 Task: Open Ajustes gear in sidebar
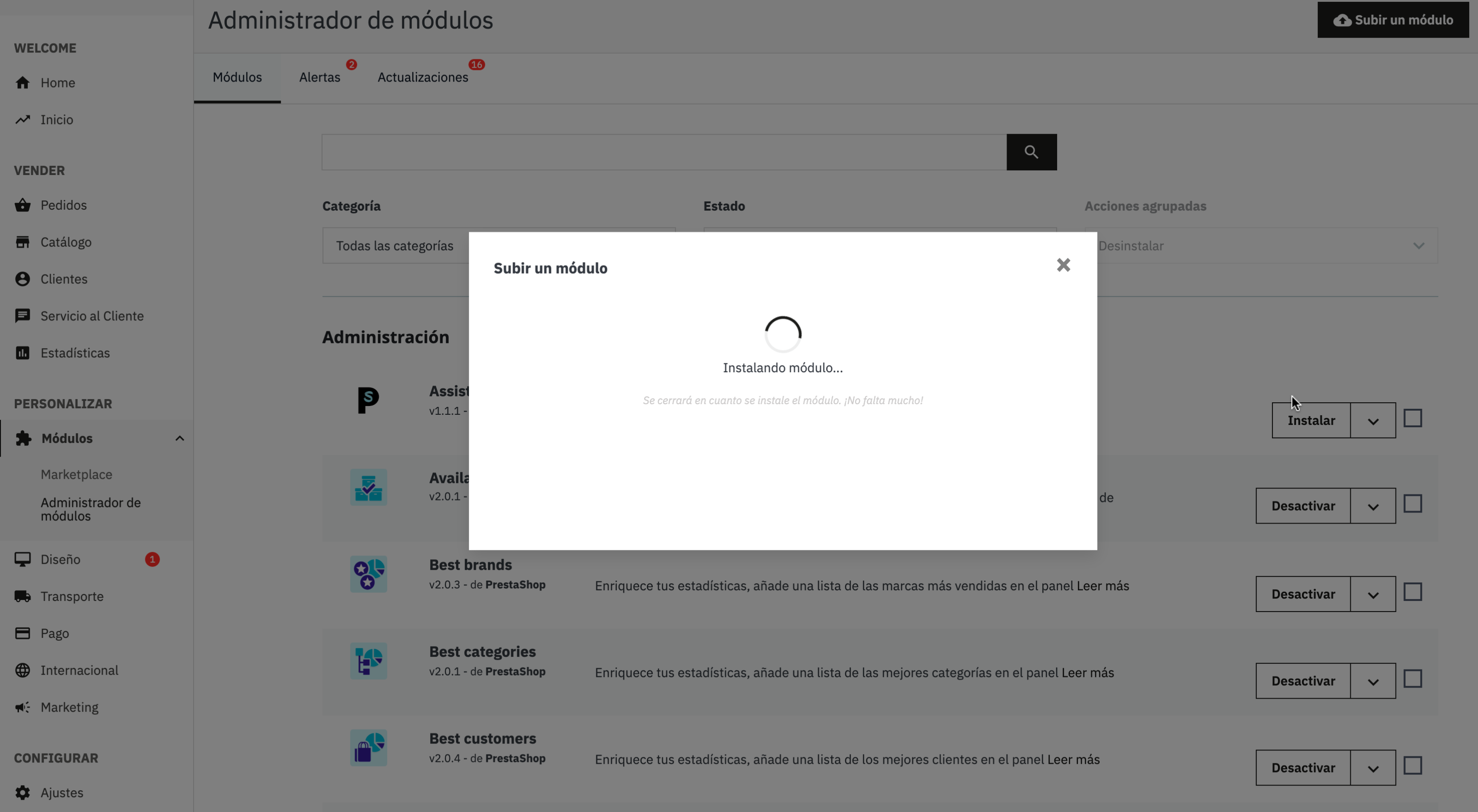tap(22, 793)
